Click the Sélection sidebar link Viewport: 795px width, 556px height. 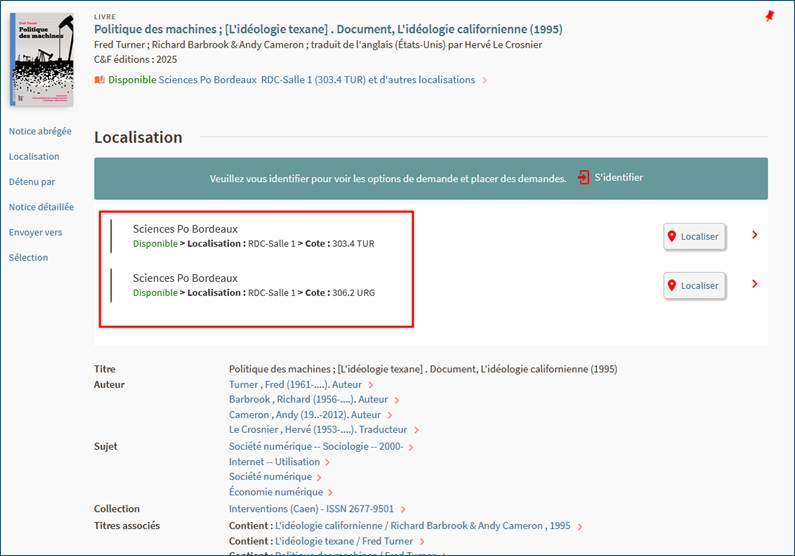pos(28,257)
